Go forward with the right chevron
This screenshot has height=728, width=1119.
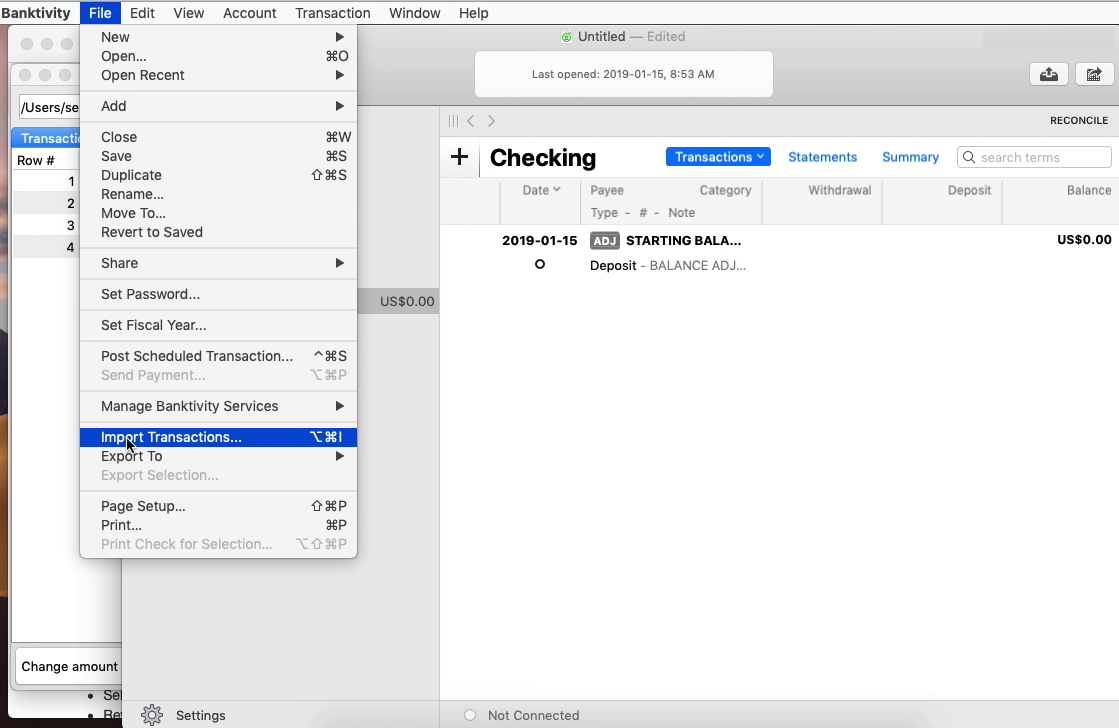point(491,121)
